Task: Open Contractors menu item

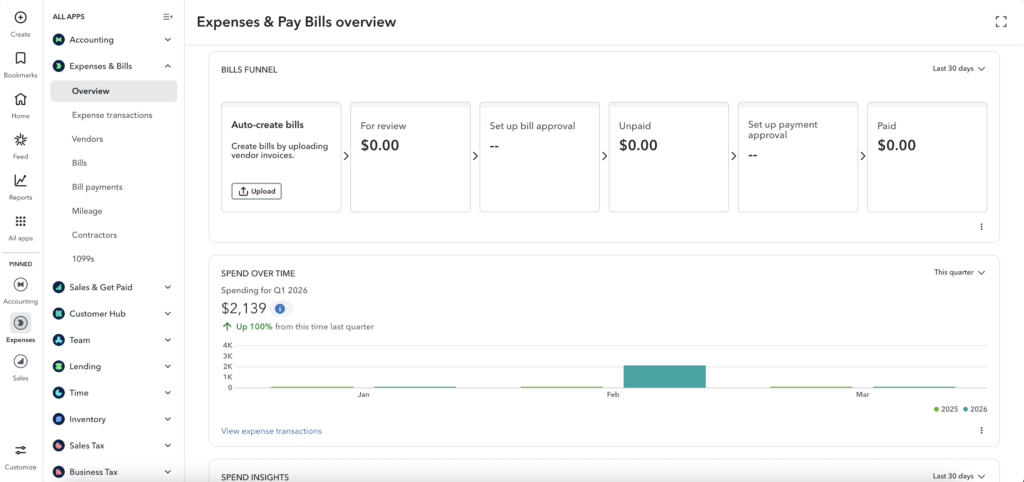Action: [x=95, y=234]
